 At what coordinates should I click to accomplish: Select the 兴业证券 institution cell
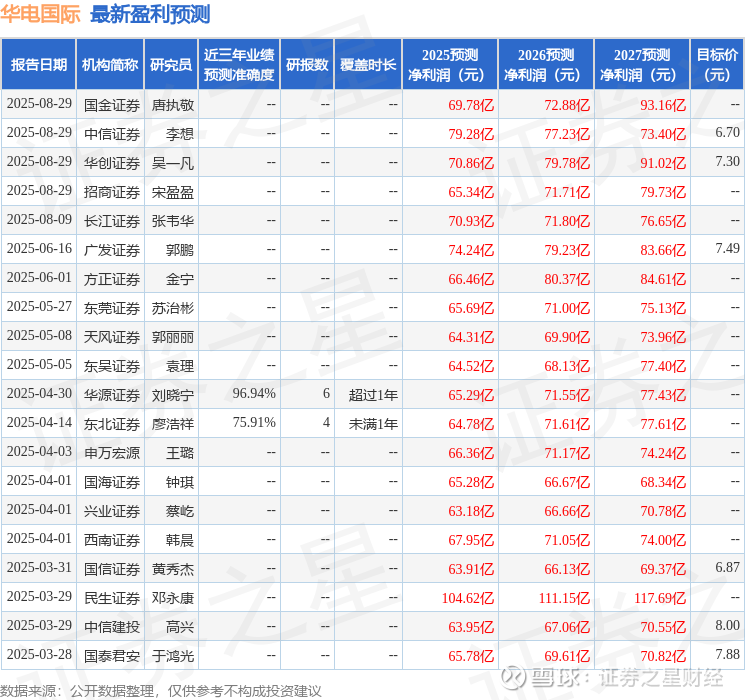click(x=112, y=511)
